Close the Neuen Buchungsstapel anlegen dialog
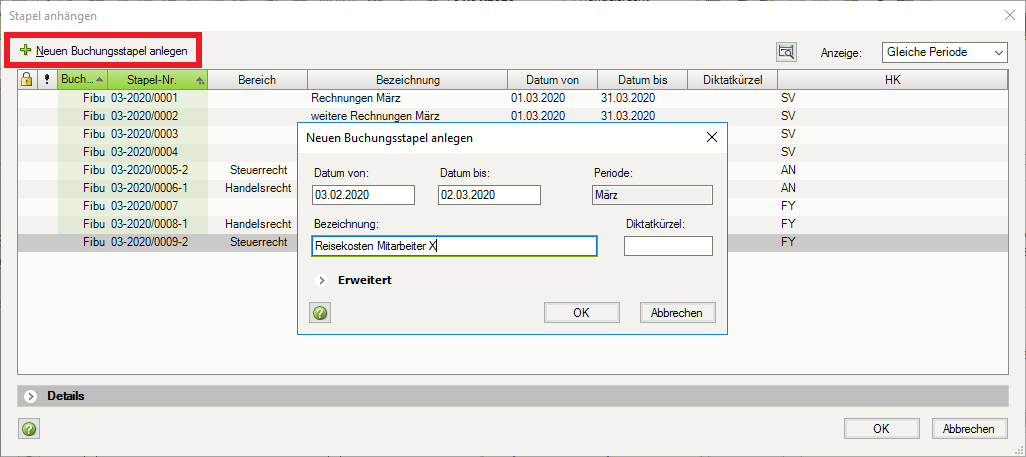This screenshot has height=457, width=1026. coord(712,137)
